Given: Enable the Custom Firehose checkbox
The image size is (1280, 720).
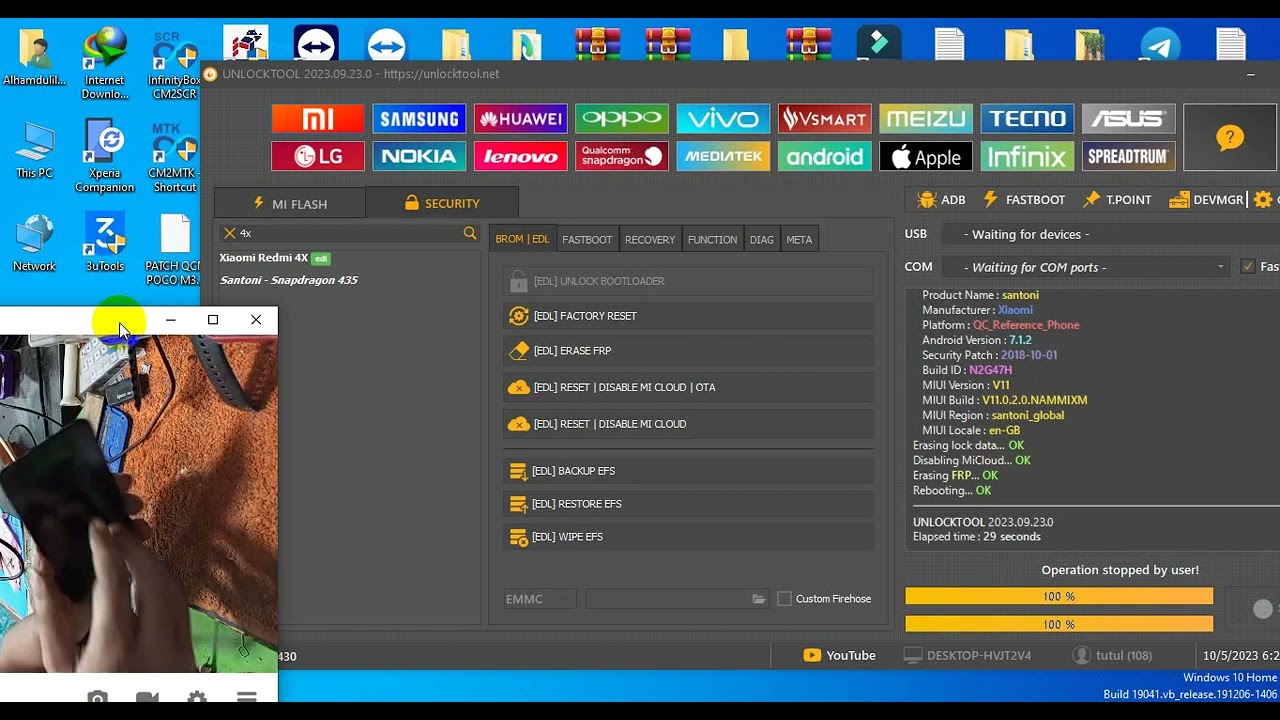Looking at the screenshot, I should pyautogui.click(x=784, y=599).
